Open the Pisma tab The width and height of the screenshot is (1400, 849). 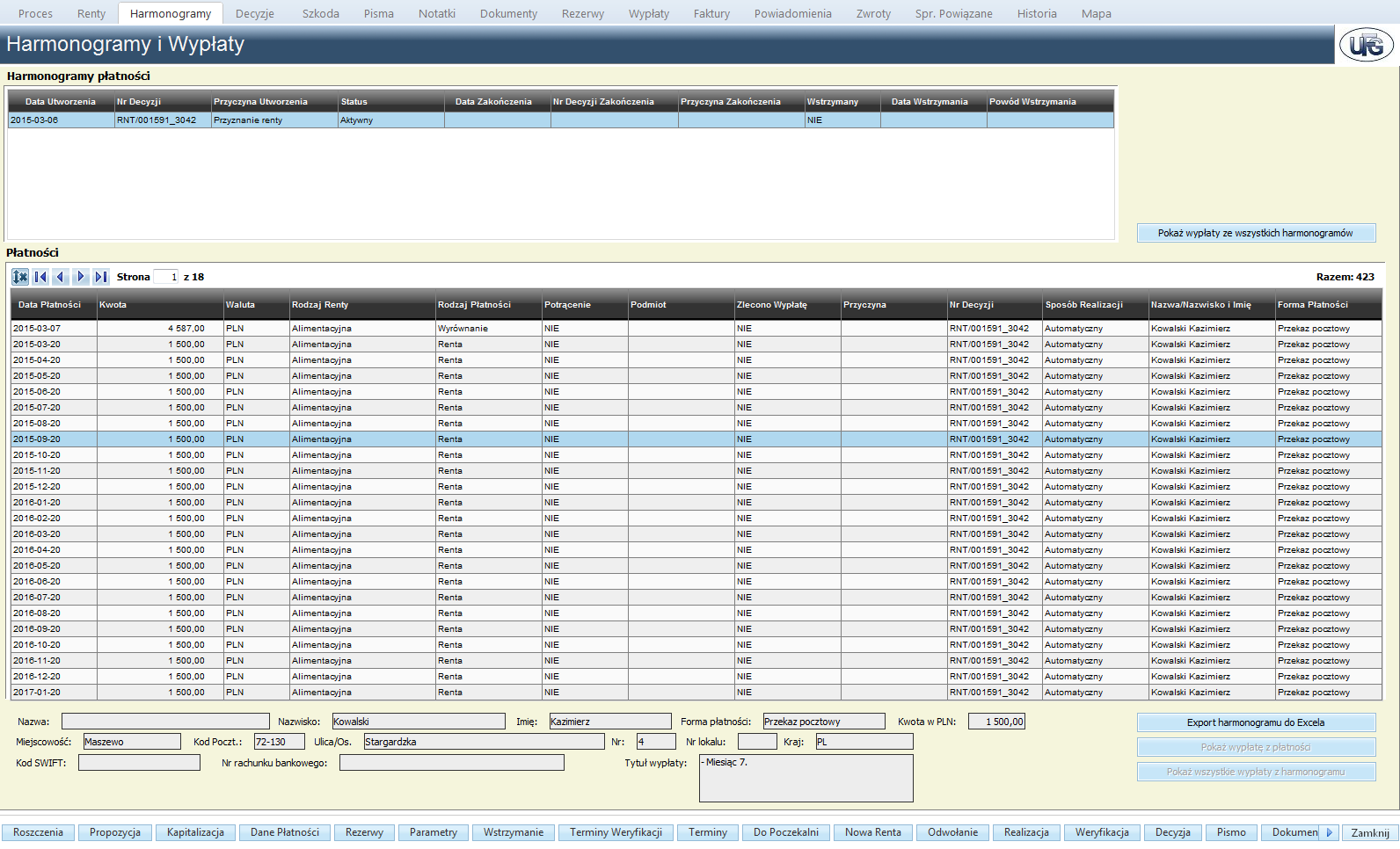click(x=379, y=13)
